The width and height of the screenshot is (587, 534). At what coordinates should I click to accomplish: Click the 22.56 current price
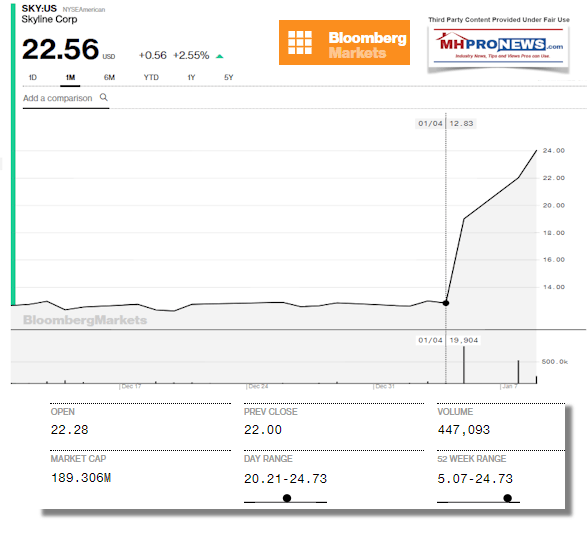(x=60, y=49)
